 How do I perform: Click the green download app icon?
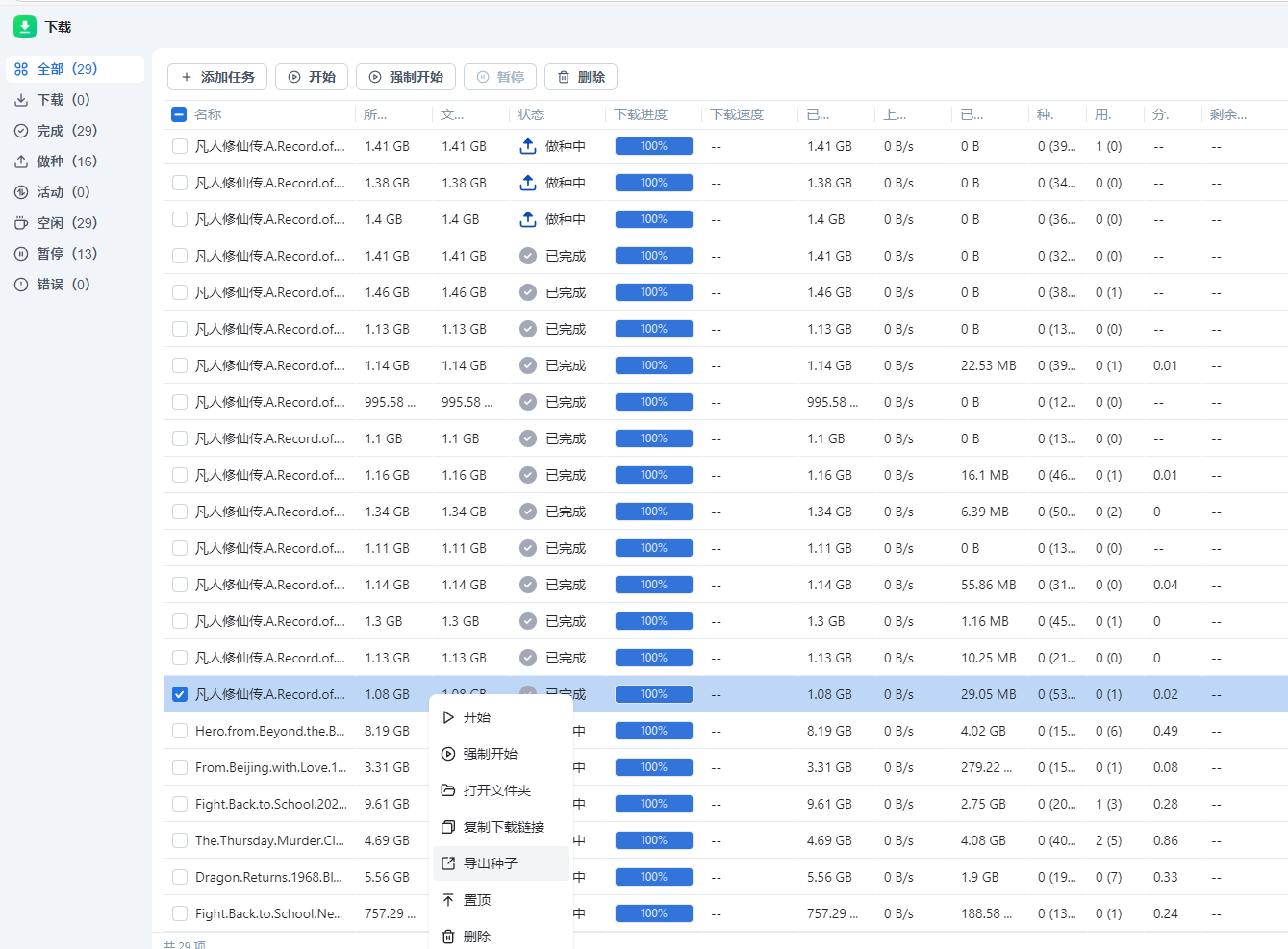(x=25, y=27)
